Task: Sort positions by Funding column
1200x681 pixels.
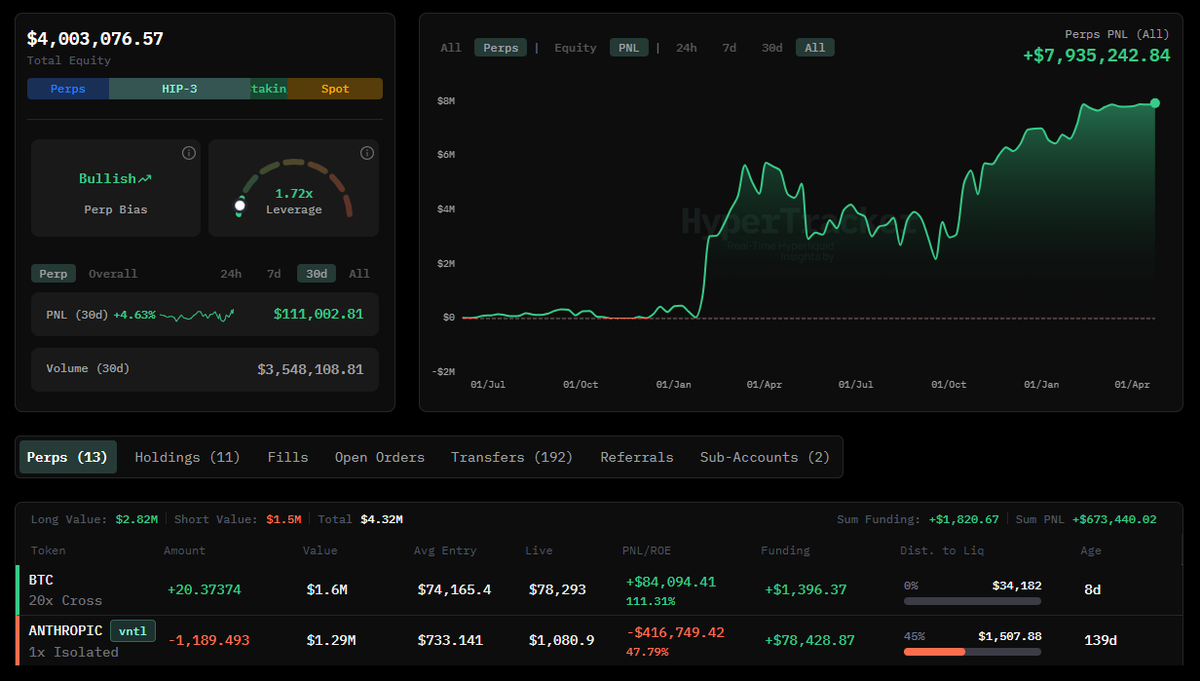Action: click(785, 550)
